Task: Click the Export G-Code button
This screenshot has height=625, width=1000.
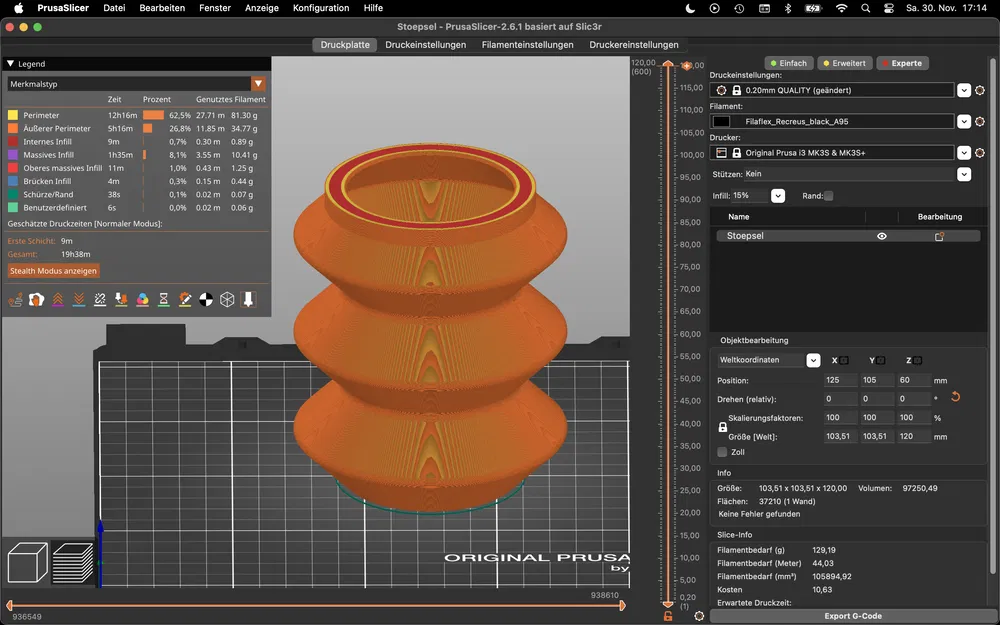Action: [852, 616]
